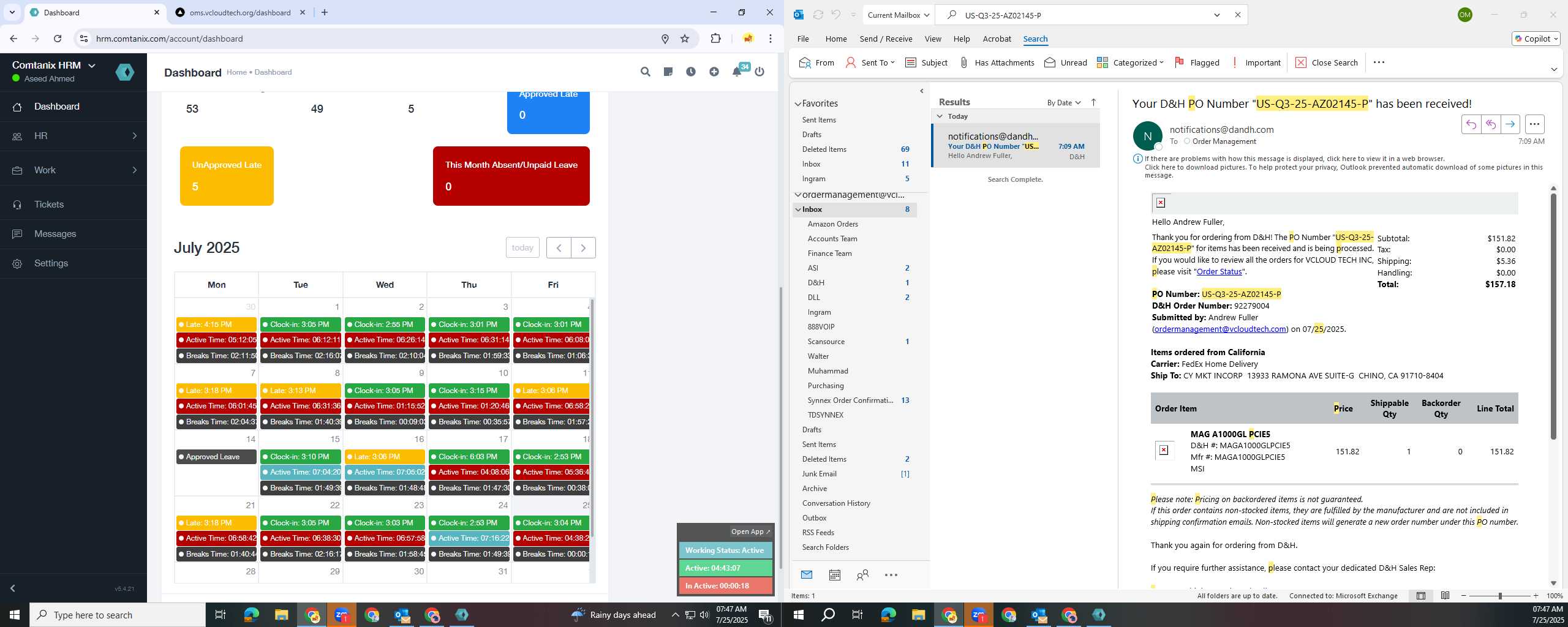Click the Comtanix hexagon logo icon
This screenshot has width=1568, height=627.
(x=125, y=72)
